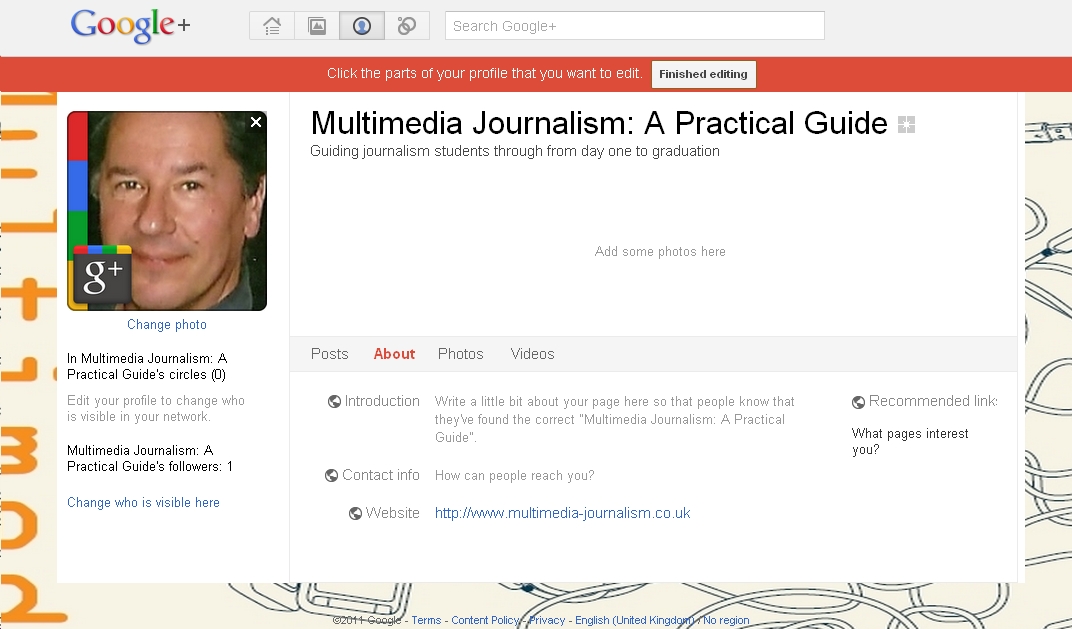Click Add some photos here area
Screen dimensions: 1072x629
[660, 252]
